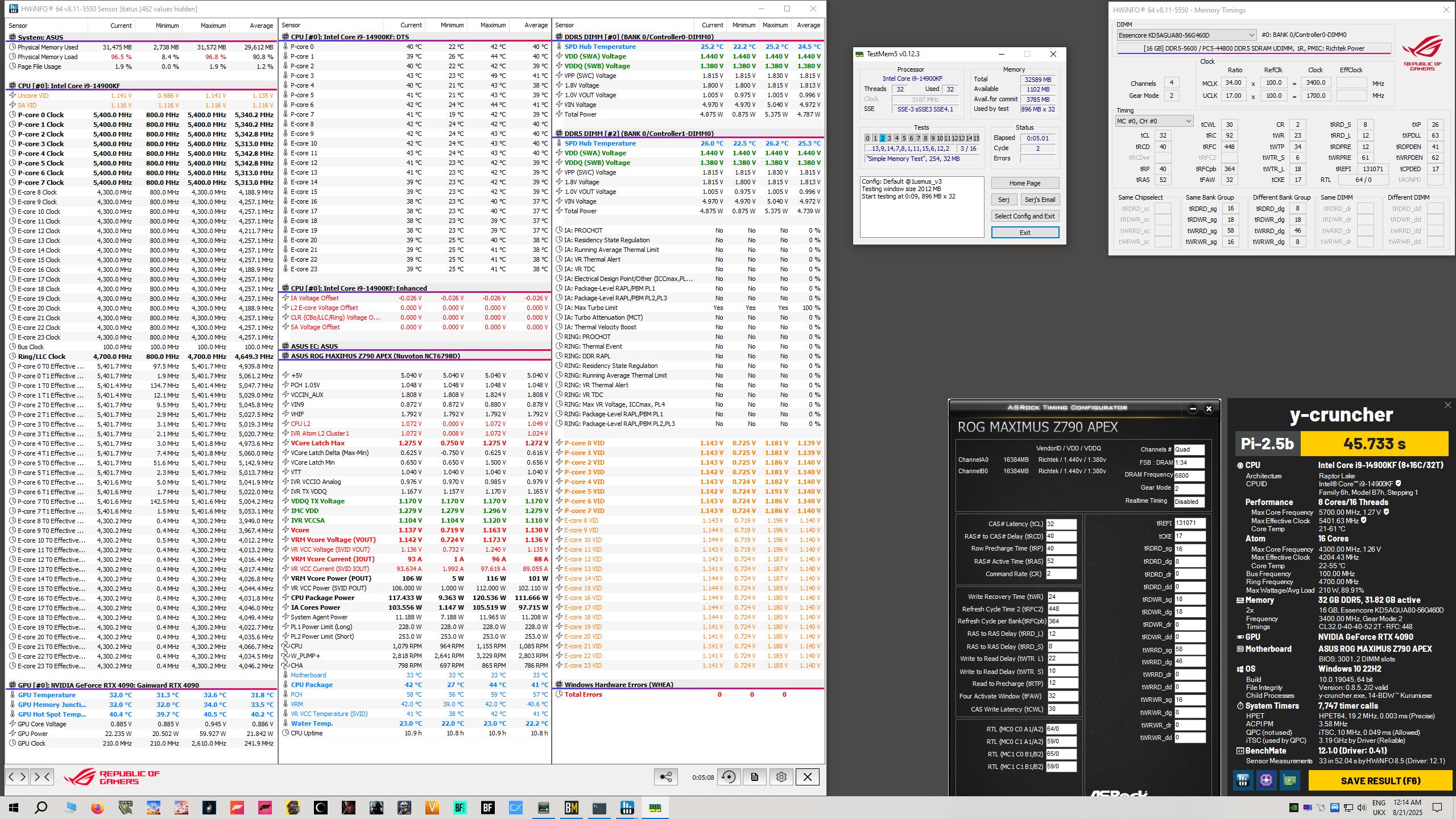Switch to the green memory module taskbar app
The width and height of the screenshot is (1456, 819).
click(655, 808)
